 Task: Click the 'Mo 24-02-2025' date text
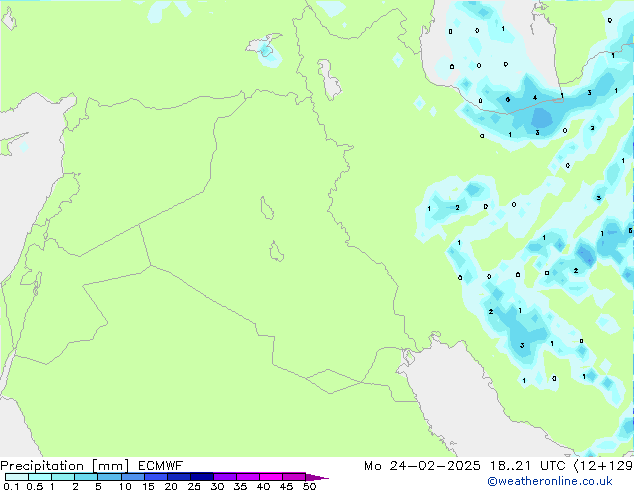click(x=423, y=466)
